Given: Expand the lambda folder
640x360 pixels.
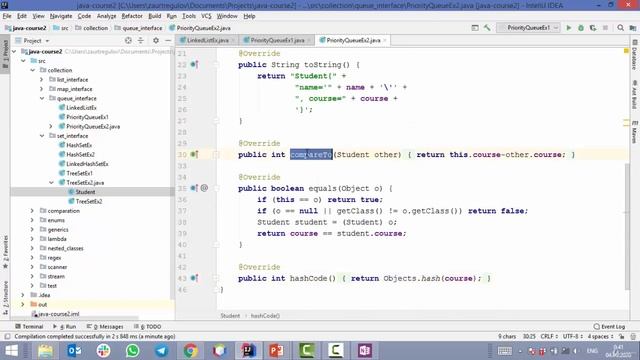Looking at the screenshot, I should [32, 239].
